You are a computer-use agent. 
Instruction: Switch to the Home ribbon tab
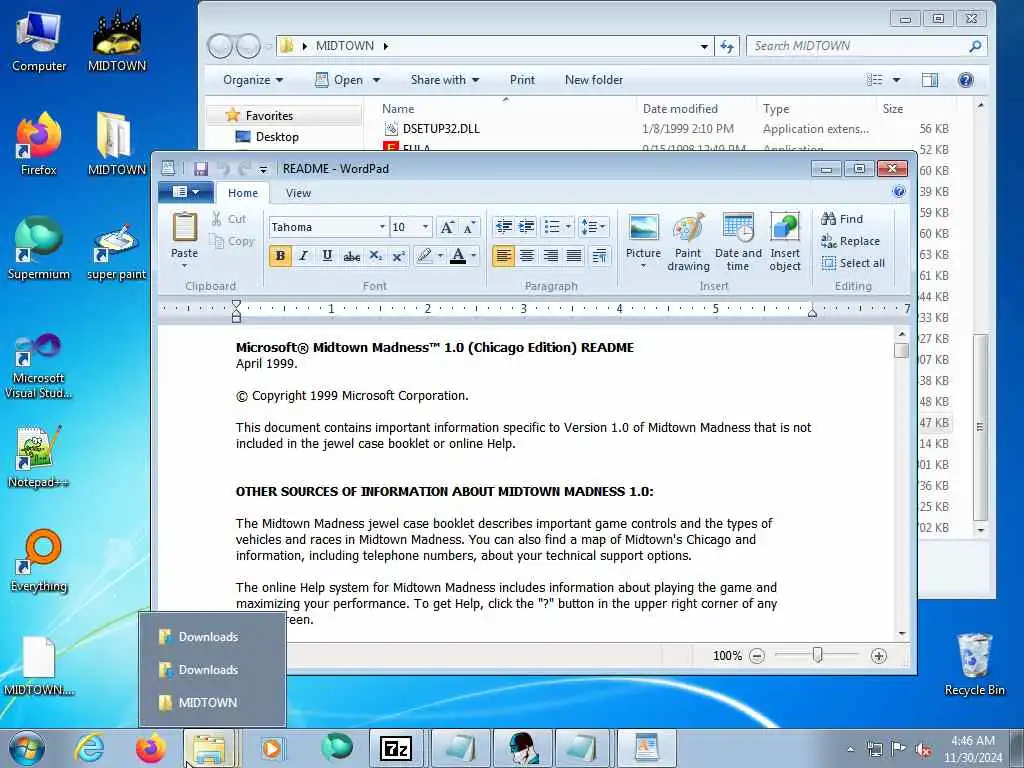(243, 193)
